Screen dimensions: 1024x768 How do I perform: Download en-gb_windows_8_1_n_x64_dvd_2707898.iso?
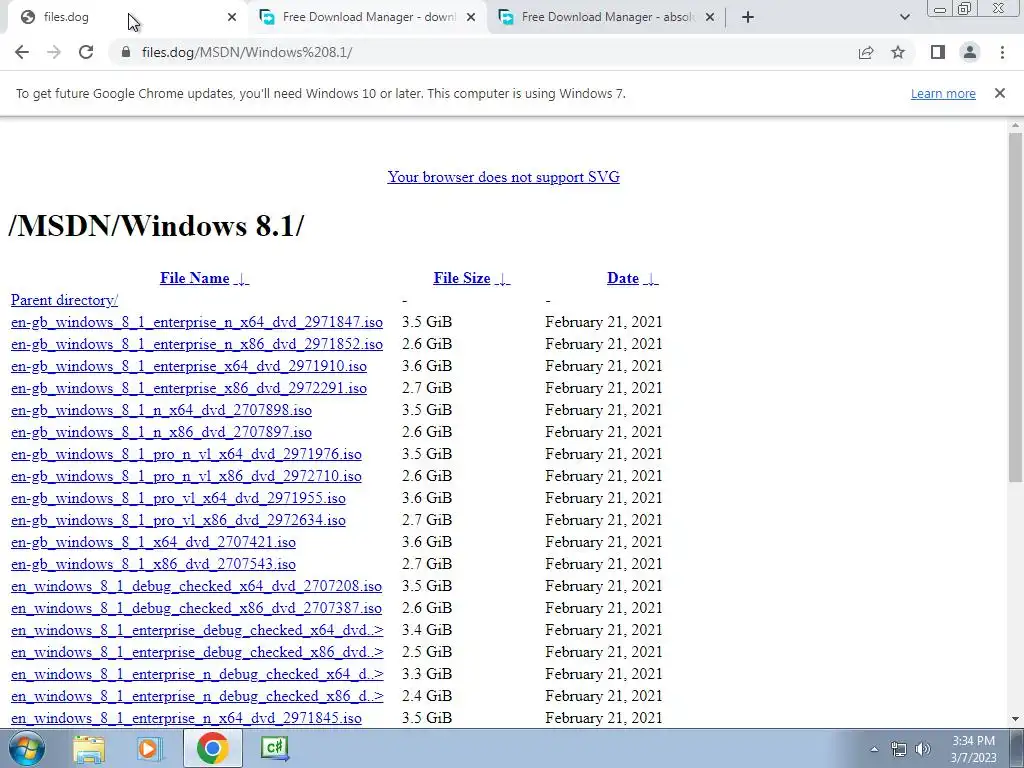[x=161, y=410]
